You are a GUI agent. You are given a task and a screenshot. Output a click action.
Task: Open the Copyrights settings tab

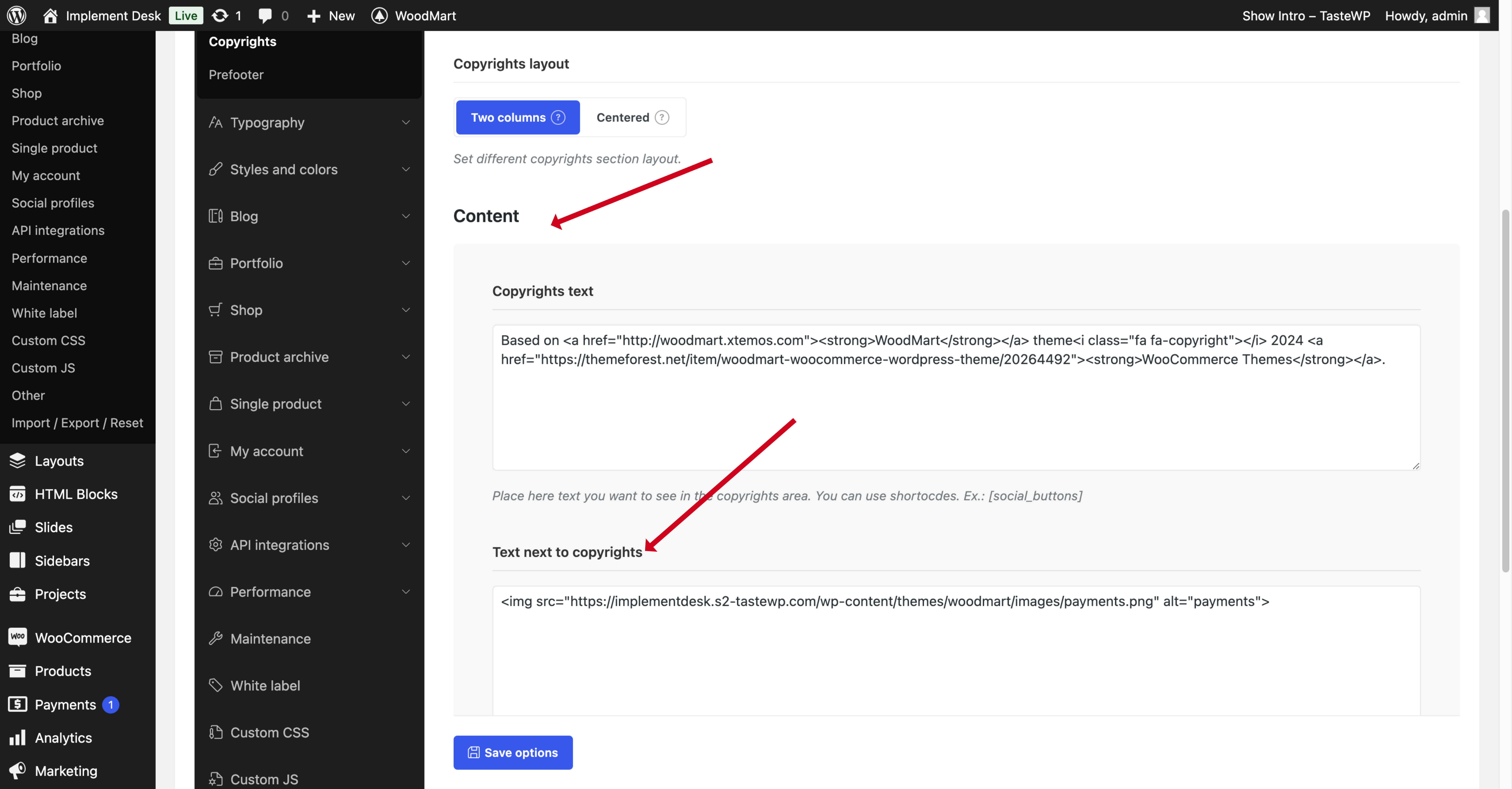pyautogui.click(x=242, y=41)
